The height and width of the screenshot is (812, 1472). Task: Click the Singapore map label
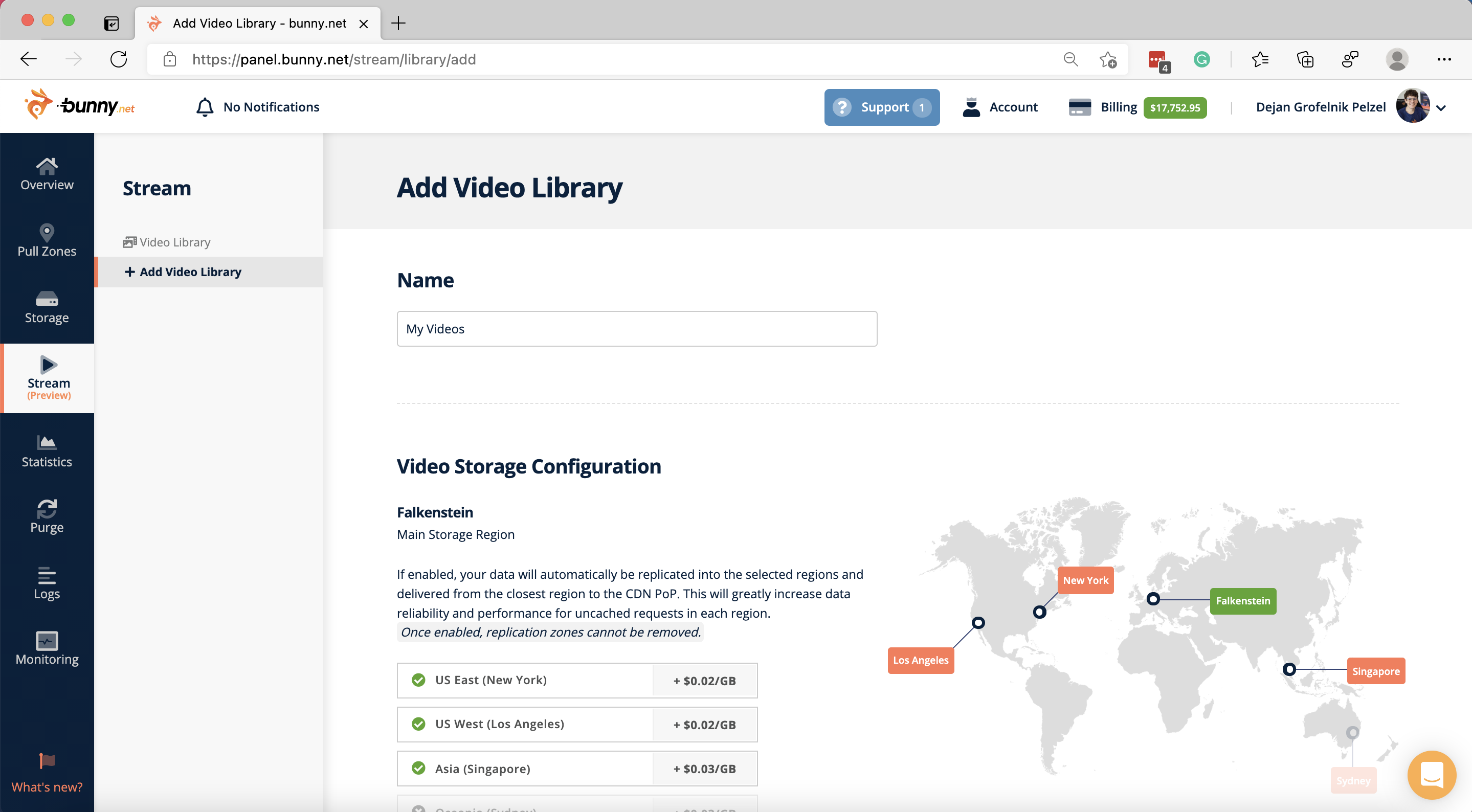pyautogui.click(x=1376, y=671)
